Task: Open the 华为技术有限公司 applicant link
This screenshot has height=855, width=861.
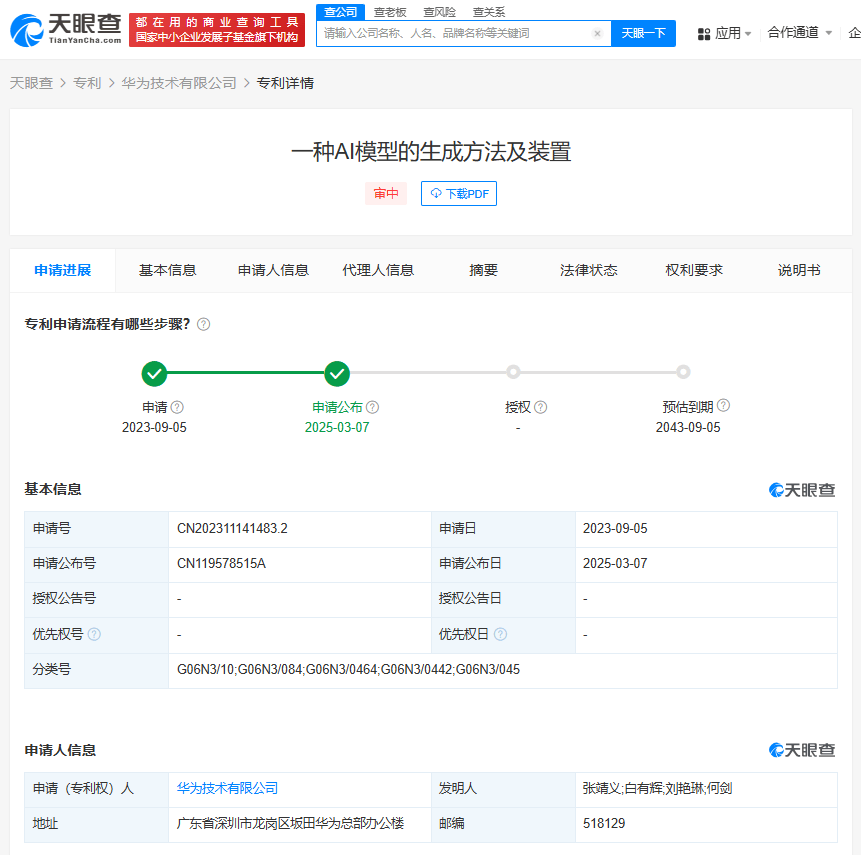Action: point(227,789)
